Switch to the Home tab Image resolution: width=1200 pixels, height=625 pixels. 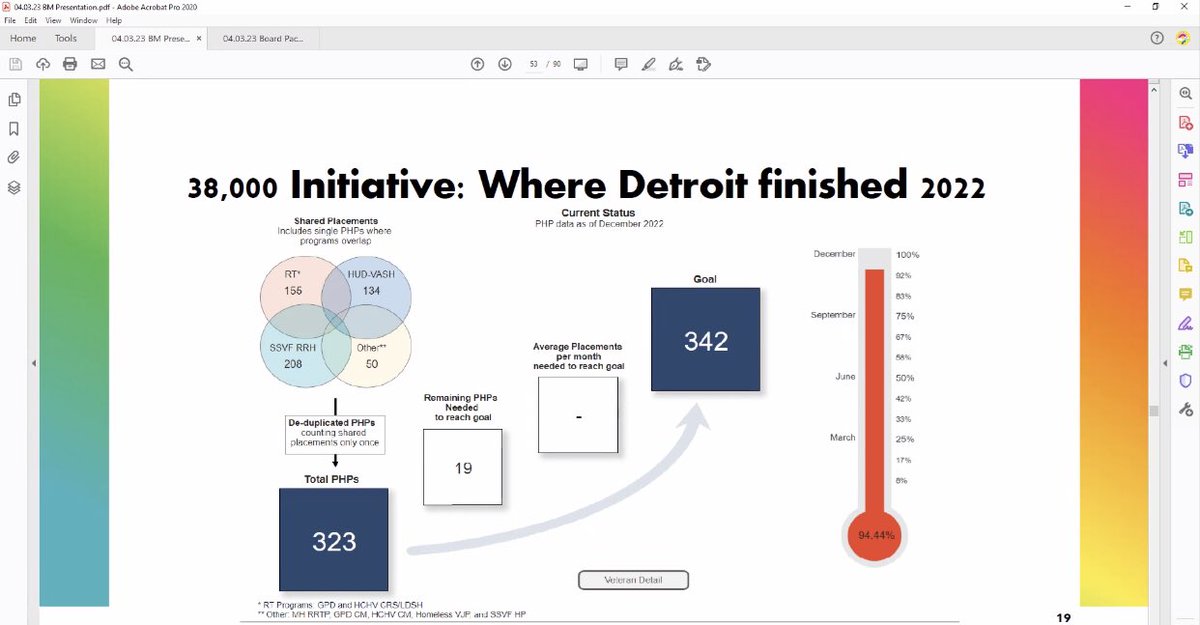[23, 38]
